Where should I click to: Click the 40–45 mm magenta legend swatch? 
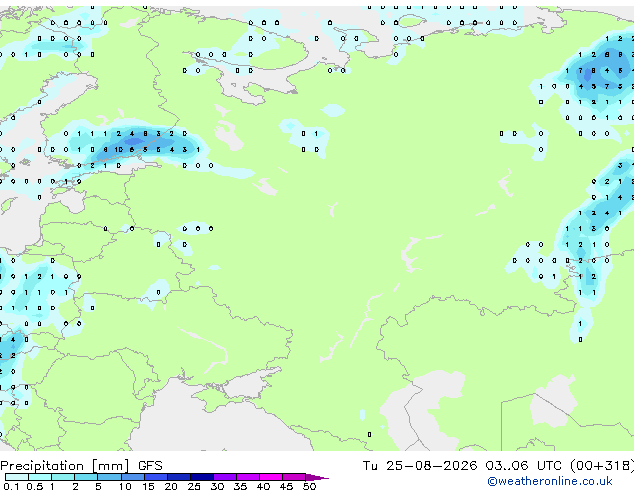[271, 477]
